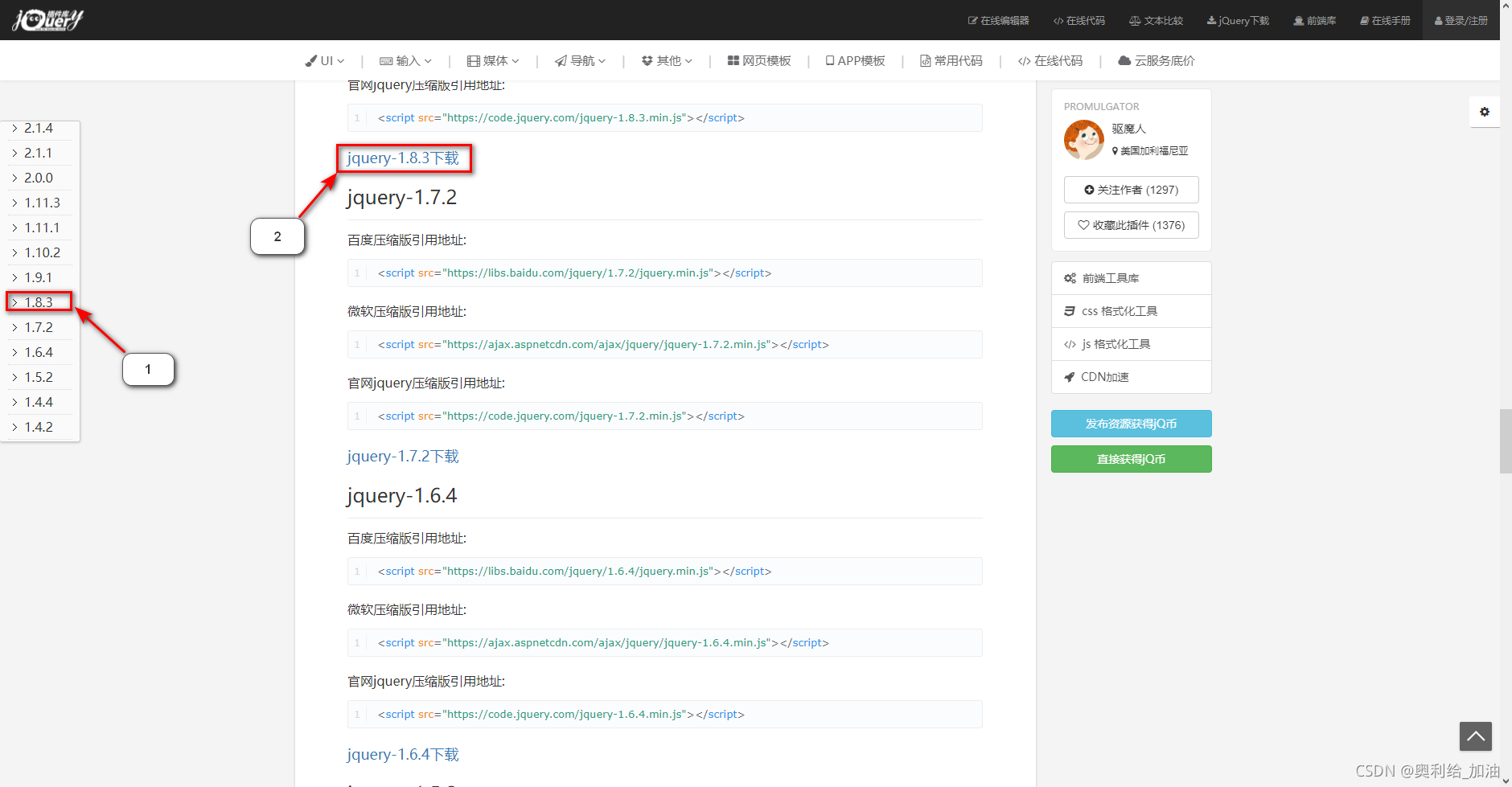Click the scale icon of 文本比较
Screen dimensions: 1512x787
[1135, 21]
